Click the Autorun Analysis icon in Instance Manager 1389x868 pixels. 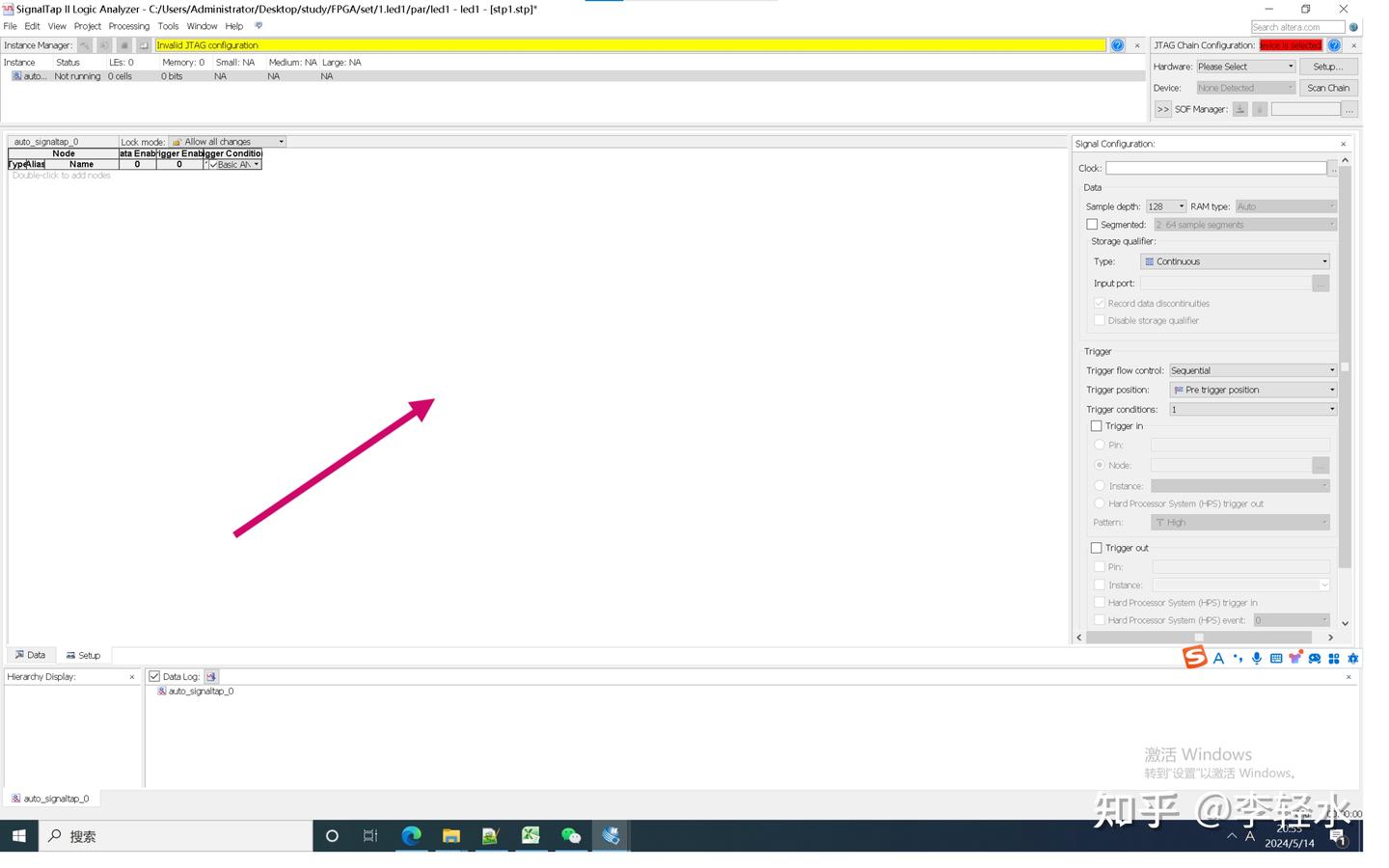104,45
